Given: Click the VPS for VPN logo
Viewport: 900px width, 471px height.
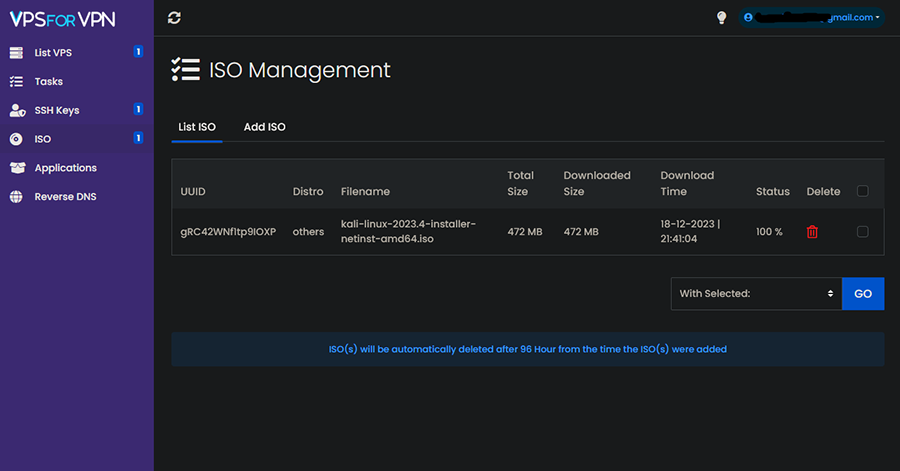Looking at the screenshot, I should [63, 20].
